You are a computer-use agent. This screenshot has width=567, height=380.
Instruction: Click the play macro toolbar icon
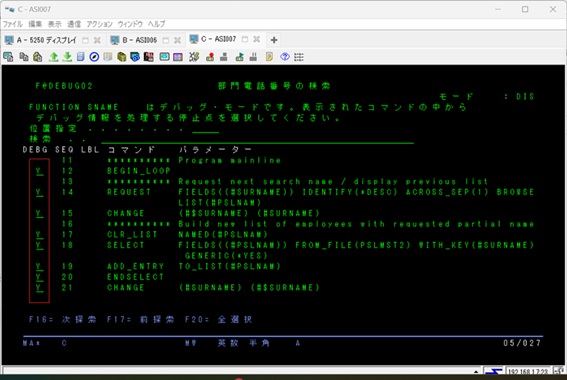239,57
